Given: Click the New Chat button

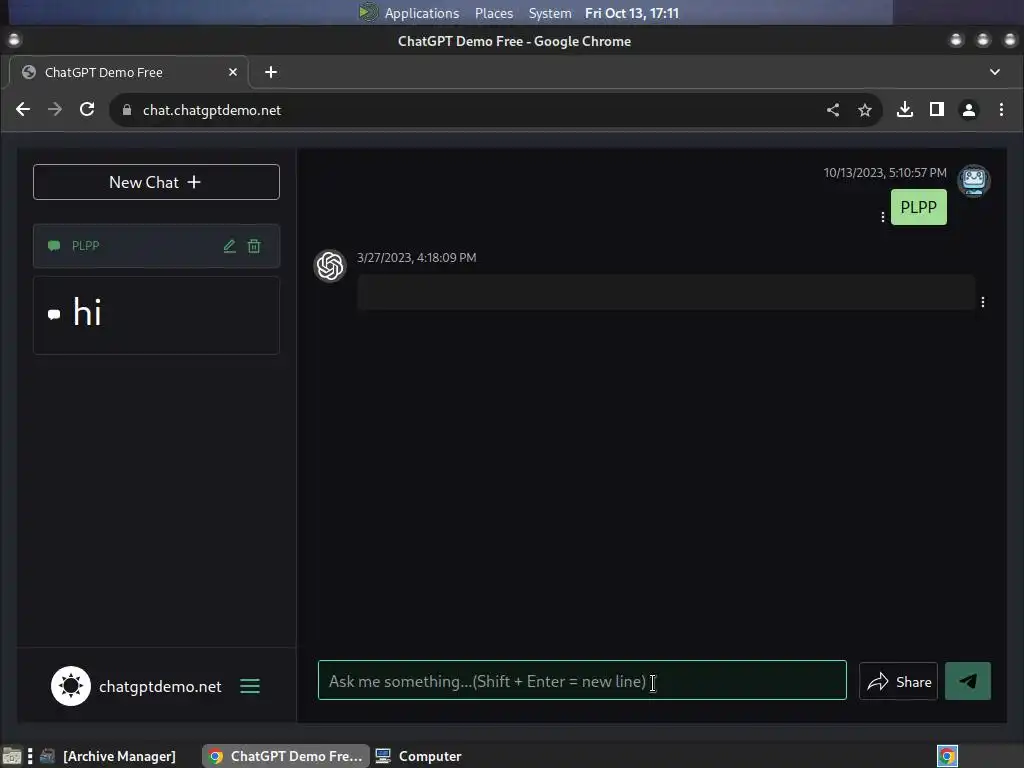Looking at the screenshot, I should [156, 182].
